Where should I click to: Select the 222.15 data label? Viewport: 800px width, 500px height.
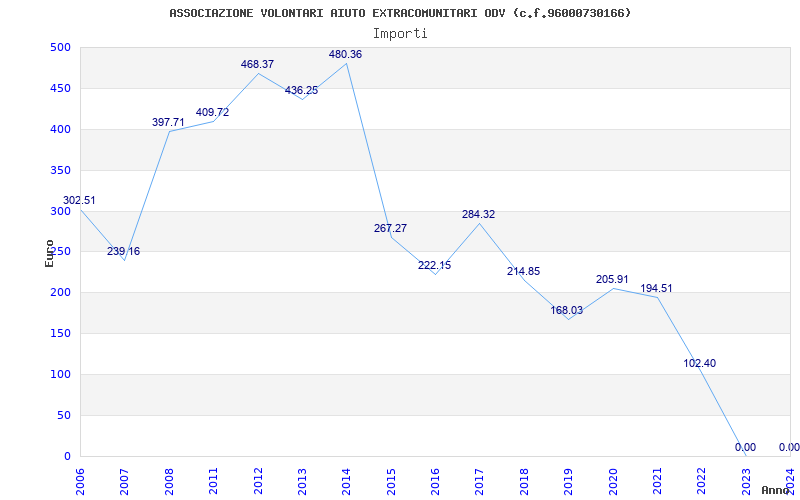coord(435,265)
